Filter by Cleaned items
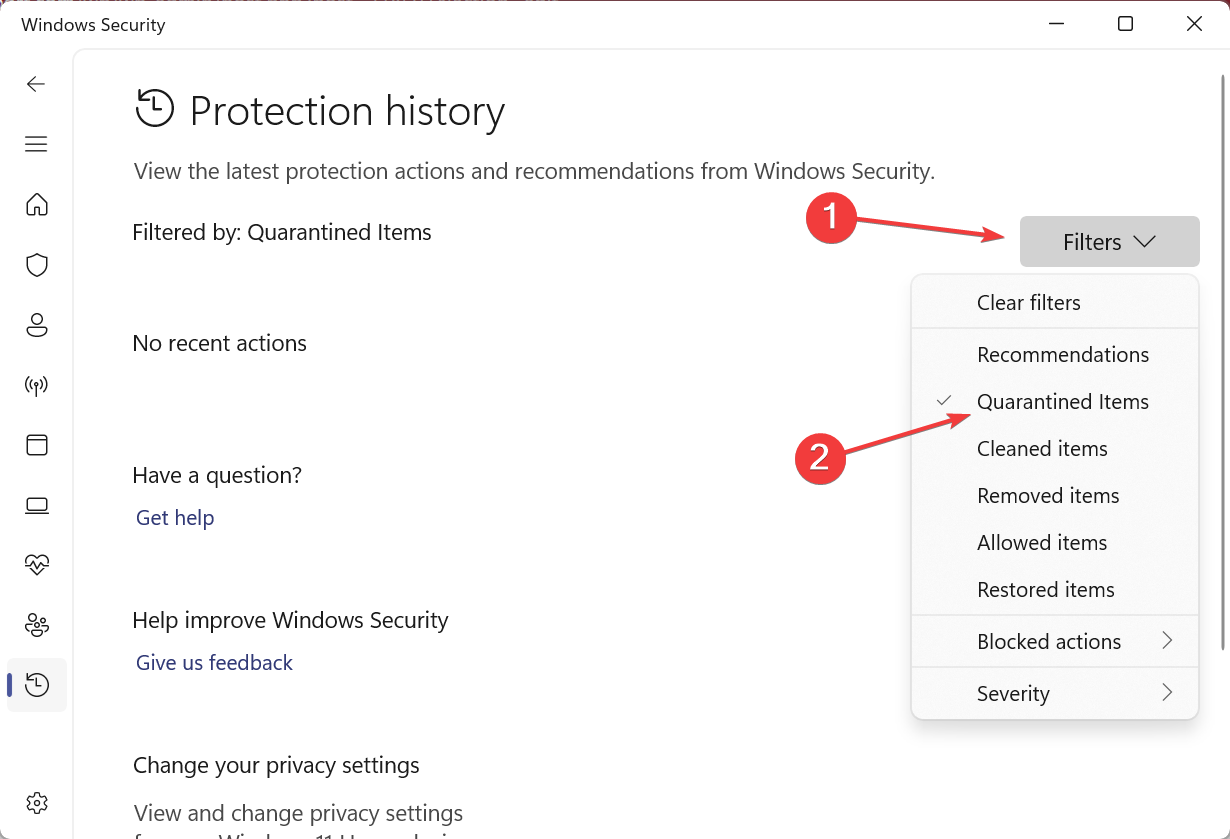 [1042, 449]
